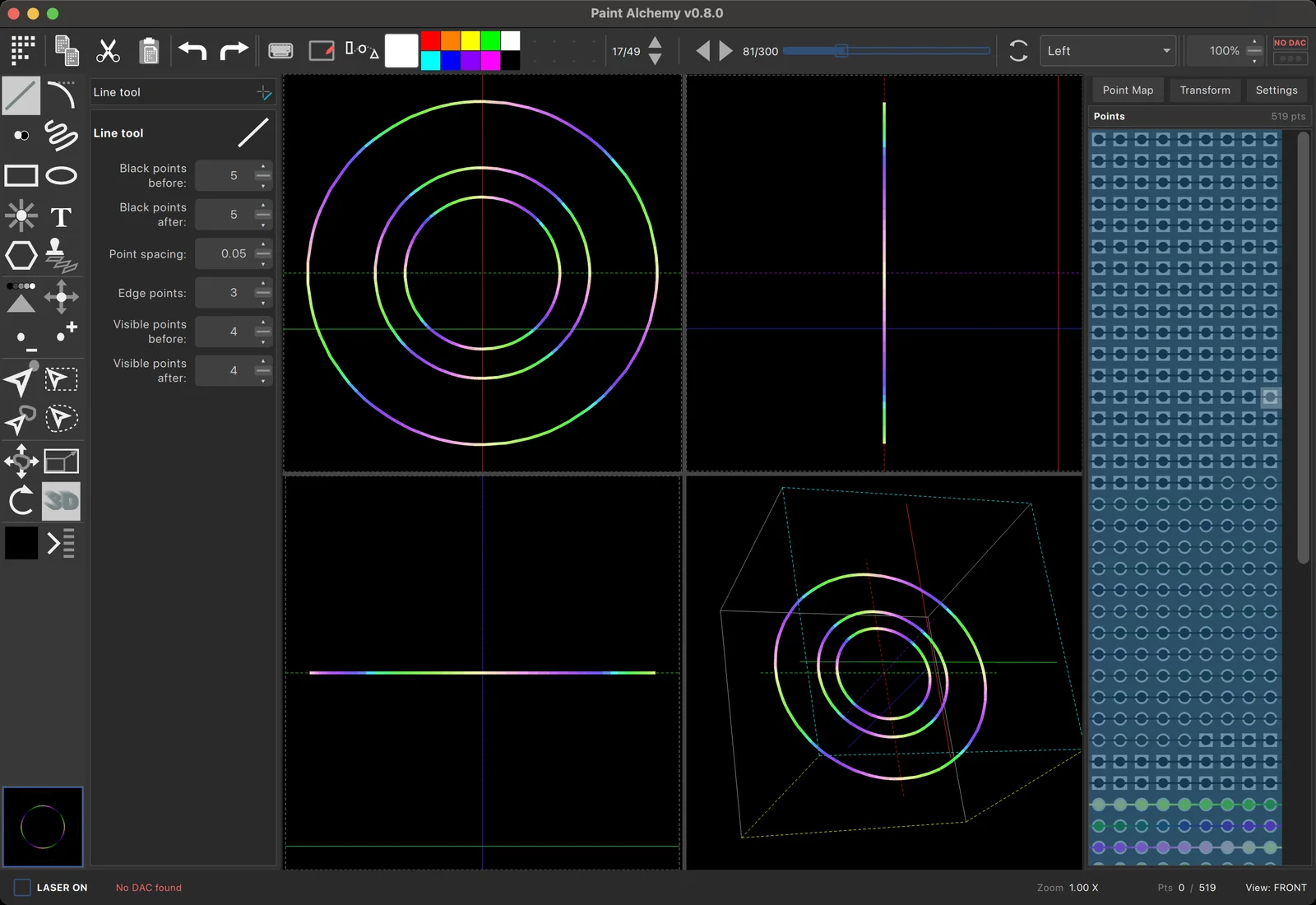
Task: Select the Hexagon polygon tool
Action: tap(21, 256)
